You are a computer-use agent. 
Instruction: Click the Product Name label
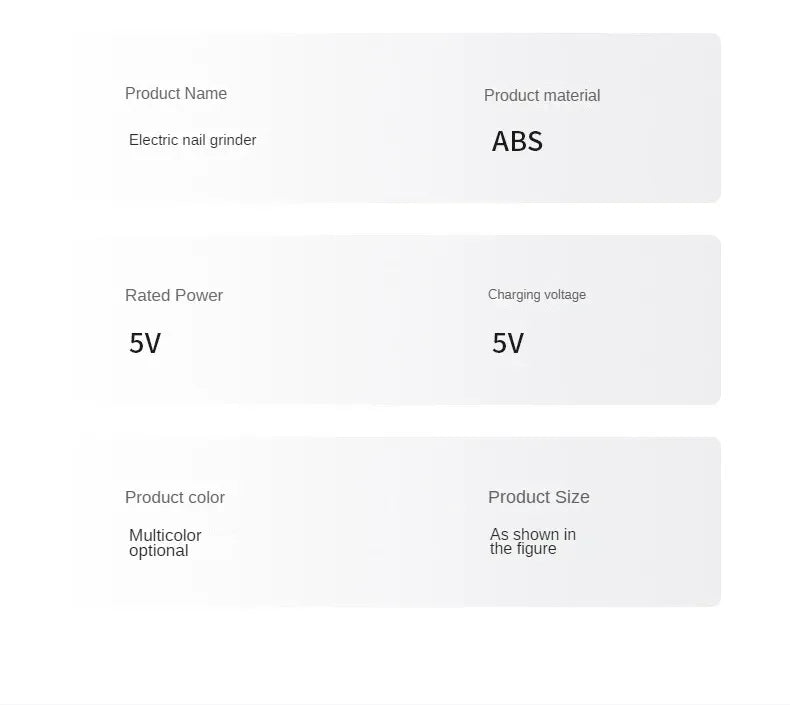(176, 94)
